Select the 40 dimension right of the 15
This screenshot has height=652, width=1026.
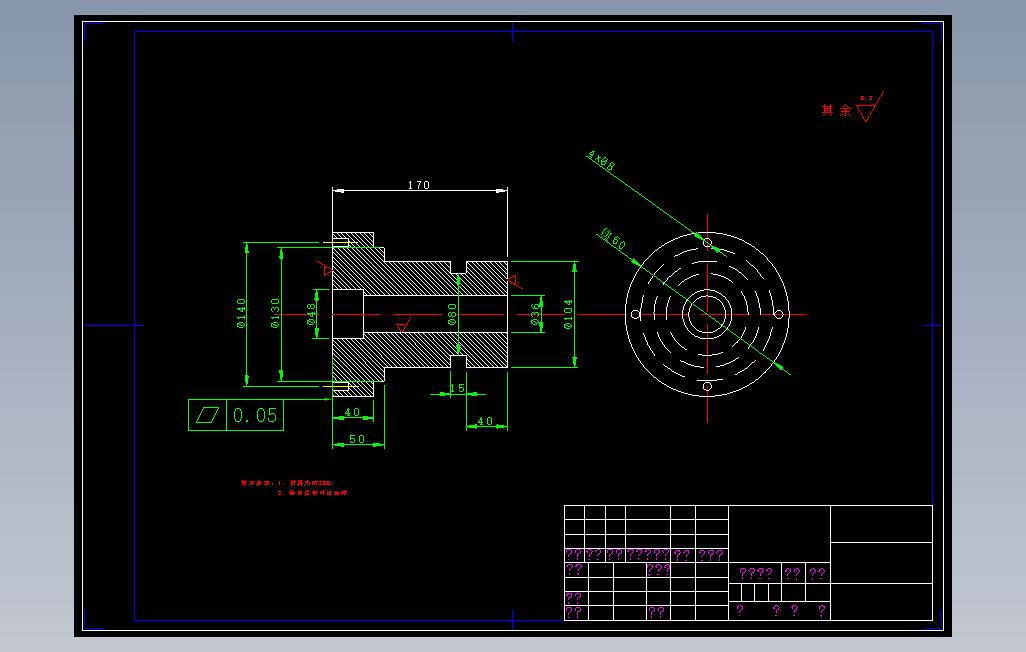485,421
